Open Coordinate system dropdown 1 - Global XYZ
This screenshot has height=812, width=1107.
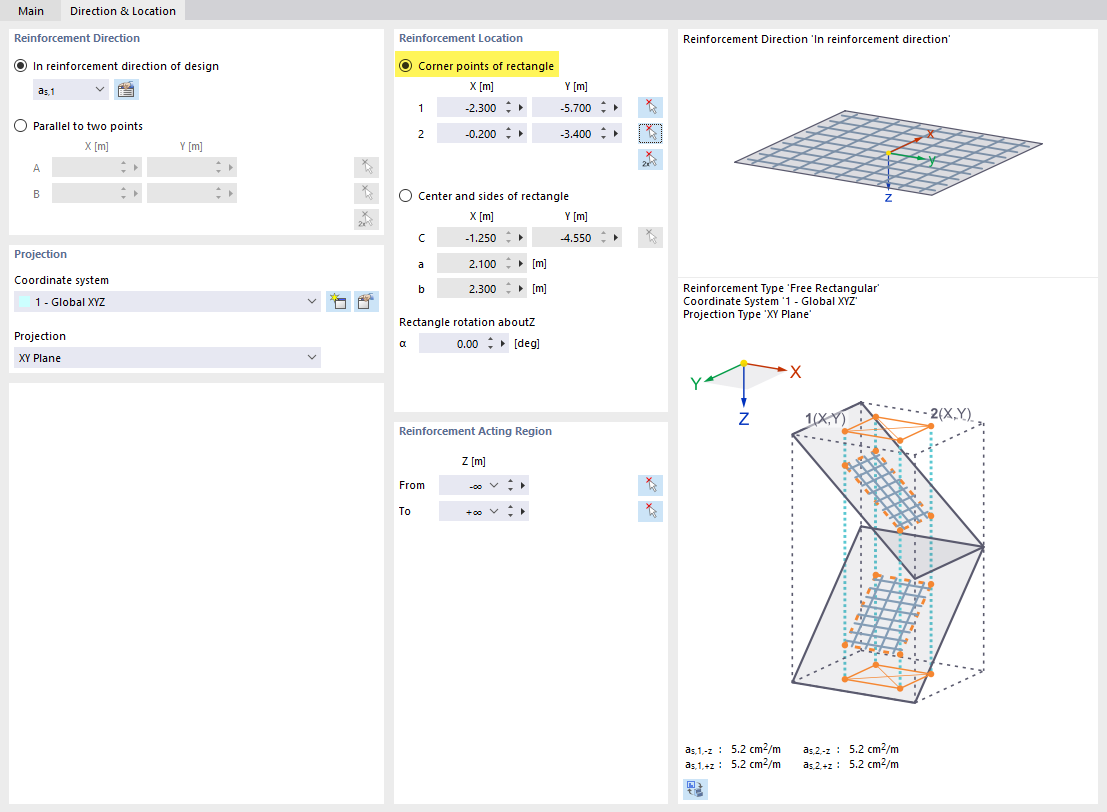[x=167, y=301]
